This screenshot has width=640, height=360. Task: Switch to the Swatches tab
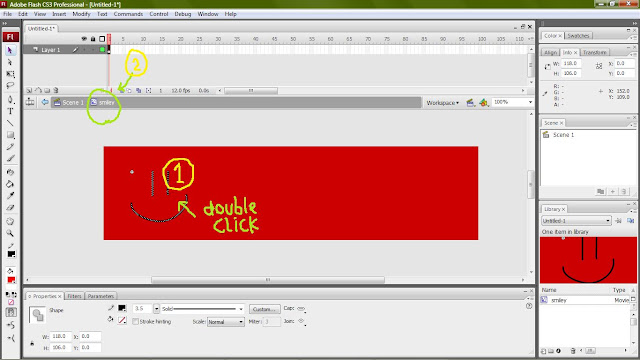tap(578, 36)
